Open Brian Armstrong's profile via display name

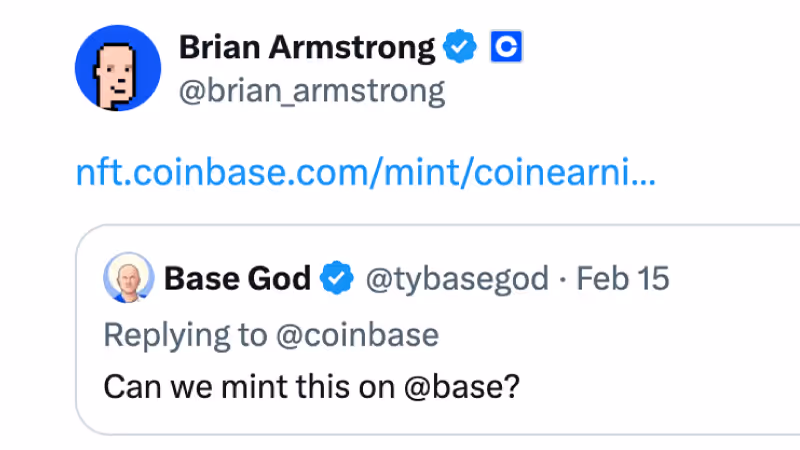point(307,47)
